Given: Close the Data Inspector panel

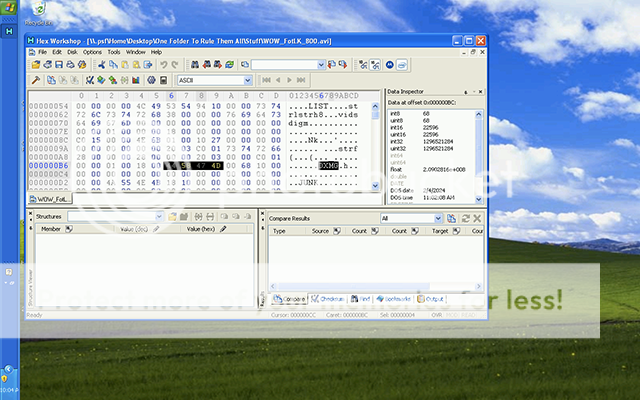Looking at the screenshot, I should tap(480, 92).
